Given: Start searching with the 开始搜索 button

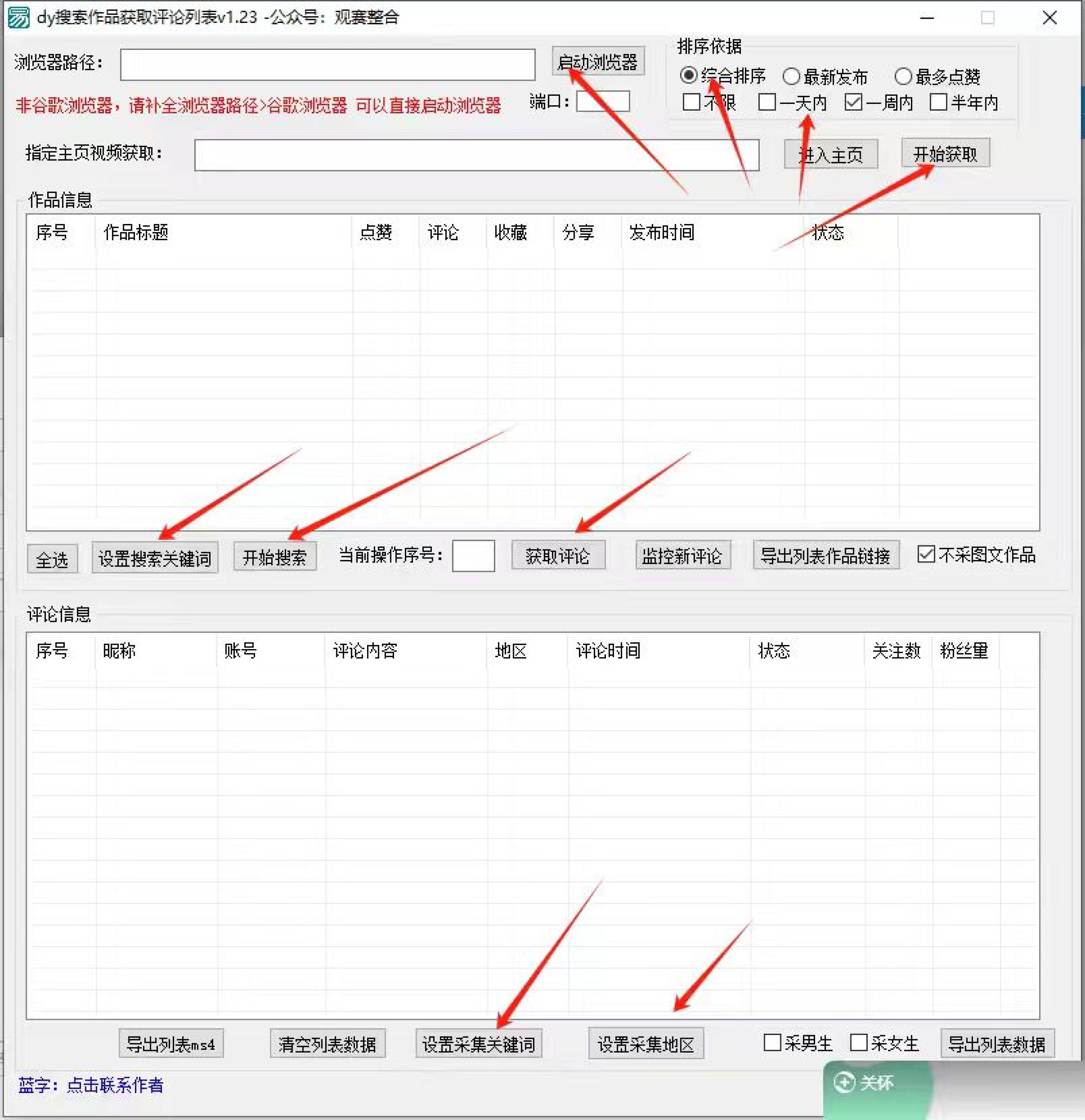Looking at the screenshot, I should click(276, 557).
